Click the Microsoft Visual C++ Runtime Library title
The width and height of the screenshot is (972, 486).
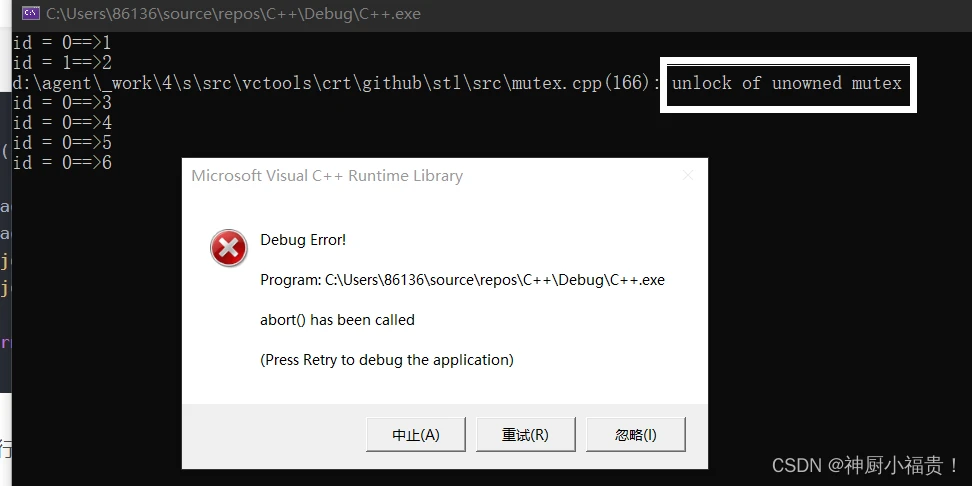327,175
